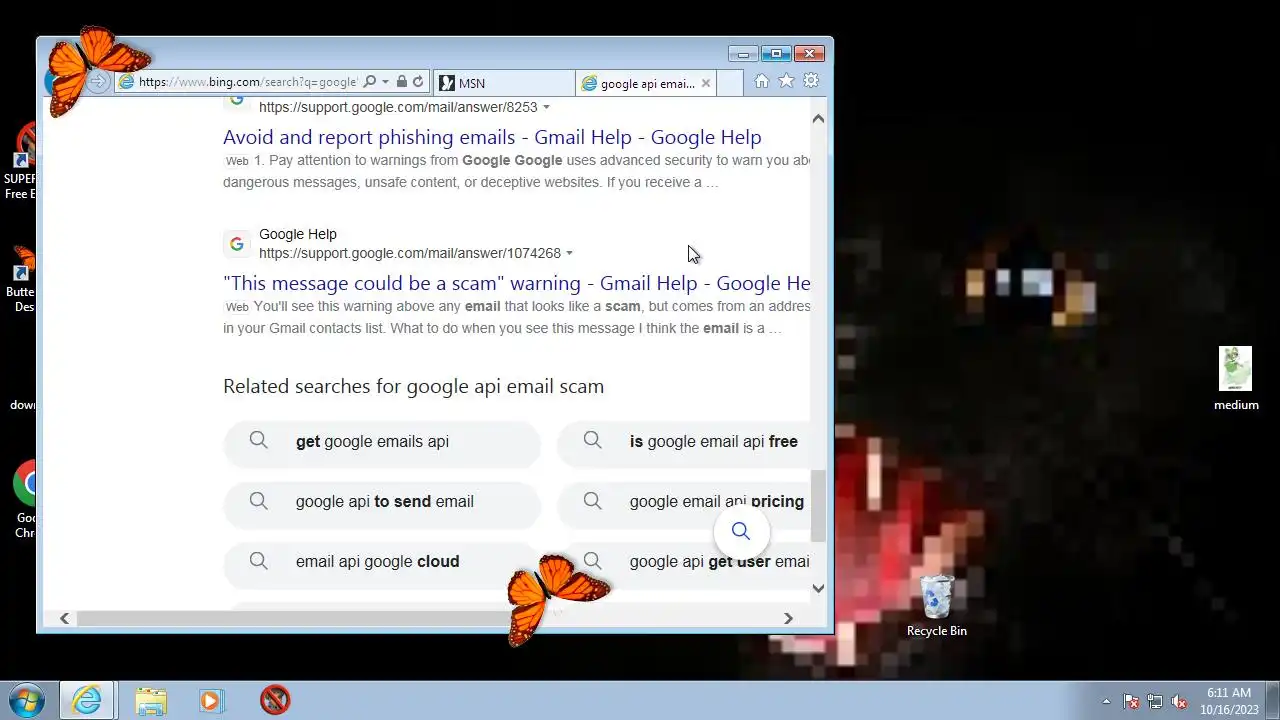Search for get google emails api
This screenshot has width=1280, height=720.
[382, 442]
